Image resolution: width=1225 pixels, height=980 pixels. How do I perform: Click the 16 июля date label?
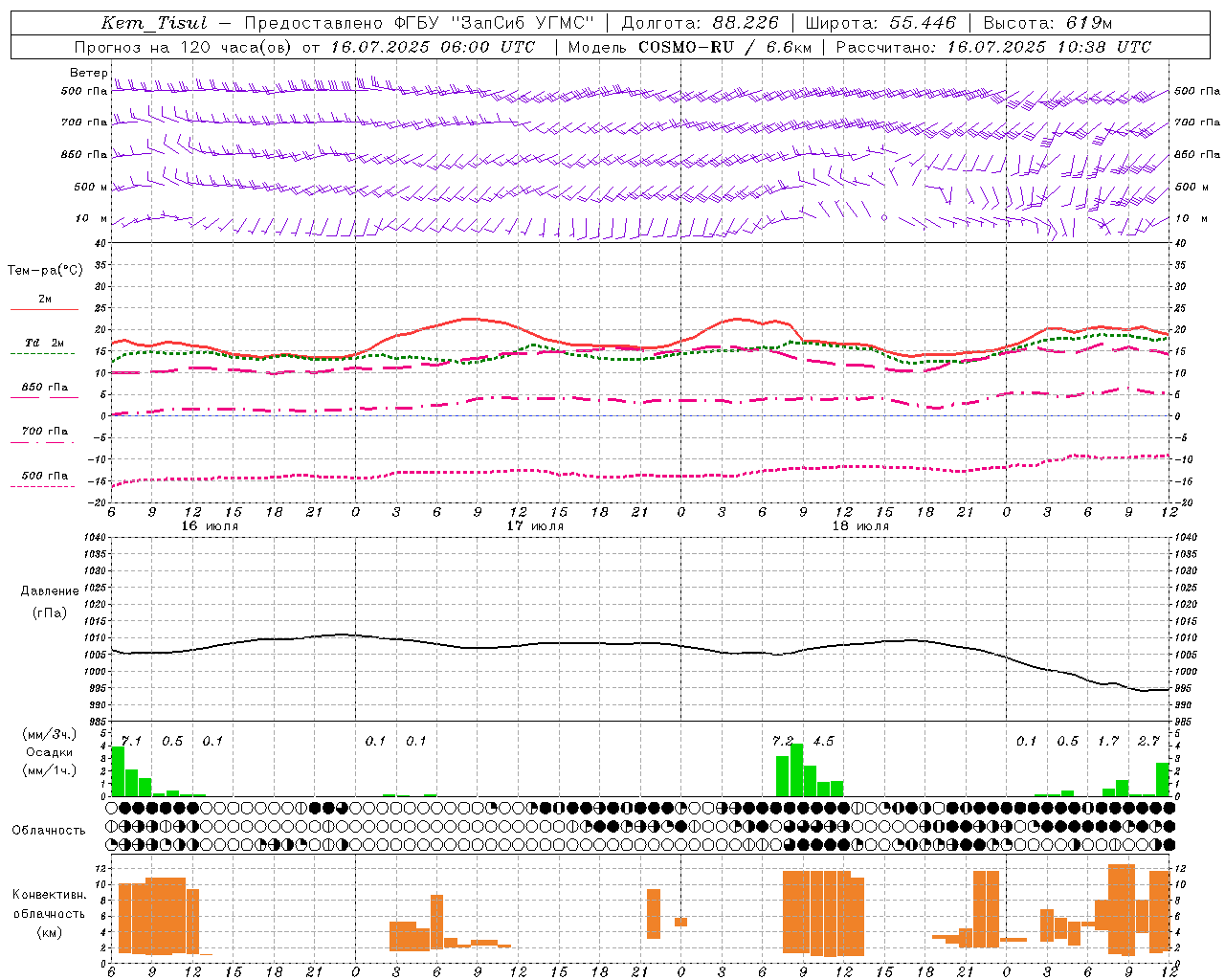point(210,526)
